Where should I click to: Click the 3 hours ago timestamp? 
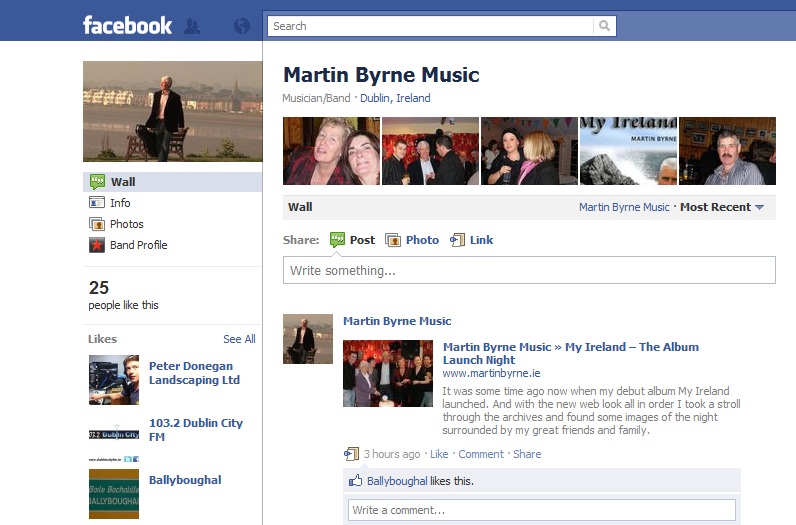392,454
